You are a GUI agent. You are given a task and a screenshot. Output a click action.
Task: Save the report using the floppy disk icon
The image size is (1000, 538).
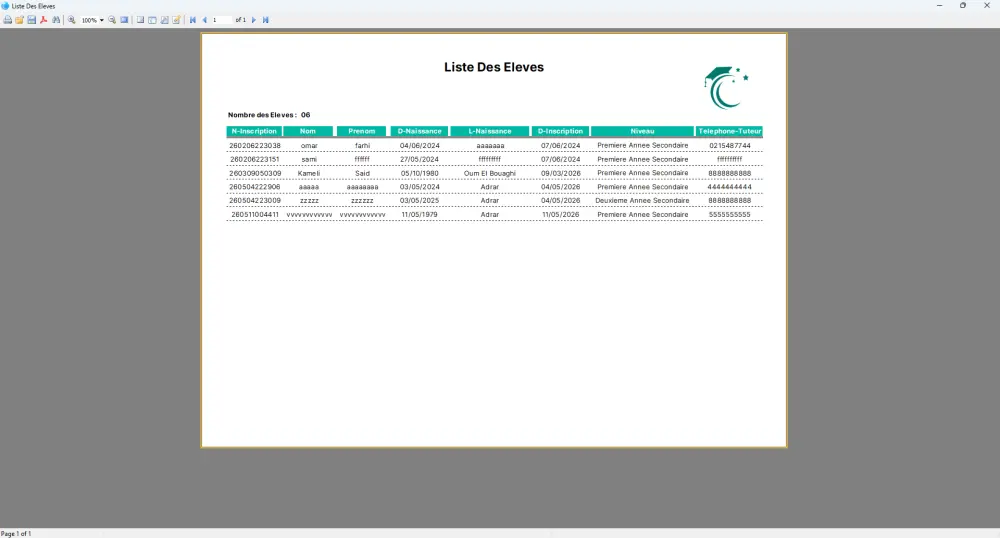click(31, 20)
